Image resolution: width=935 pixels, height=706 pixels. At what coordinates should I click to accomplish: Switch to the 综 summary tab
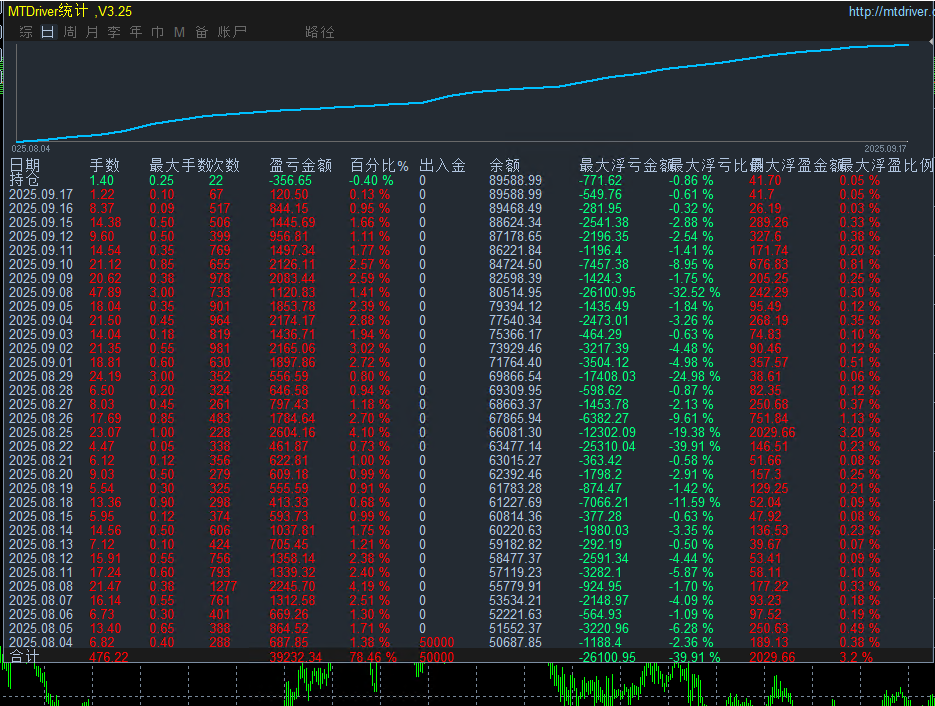[x=26, y=32]
